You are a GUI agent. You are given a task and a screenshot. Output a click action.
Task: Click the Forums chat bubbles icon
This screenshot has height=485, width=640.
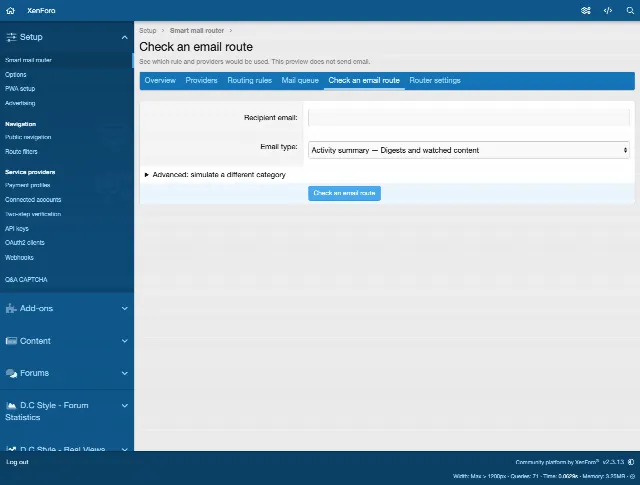[x=11, y=373]
